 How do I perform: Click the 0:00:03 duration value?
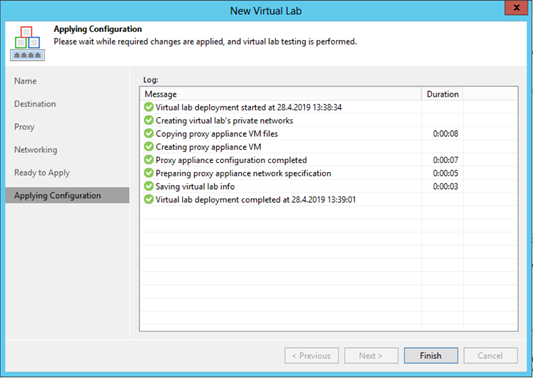click(446, 187)
